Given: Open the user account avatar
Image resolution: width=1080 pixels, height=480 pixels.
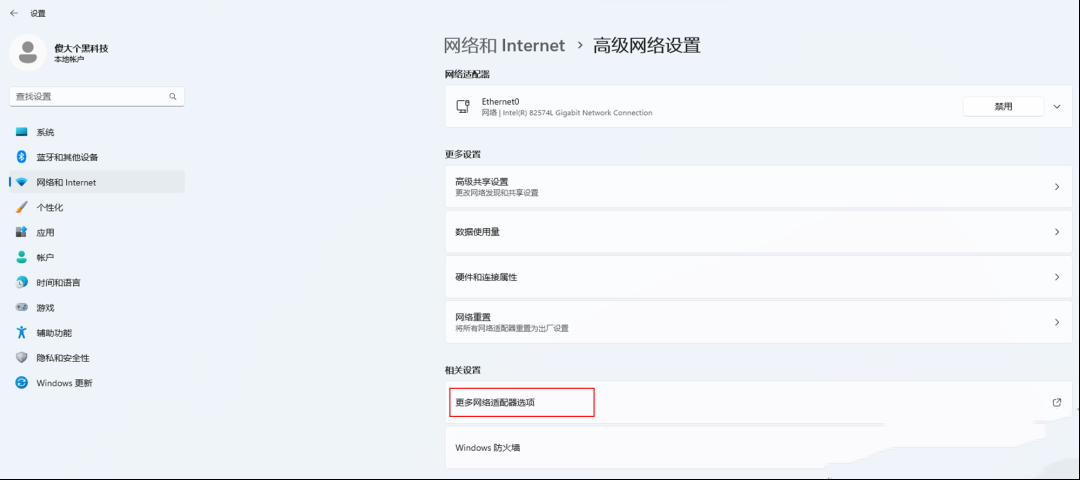Looking at the screenshot, I should click(x=28, y=52).
